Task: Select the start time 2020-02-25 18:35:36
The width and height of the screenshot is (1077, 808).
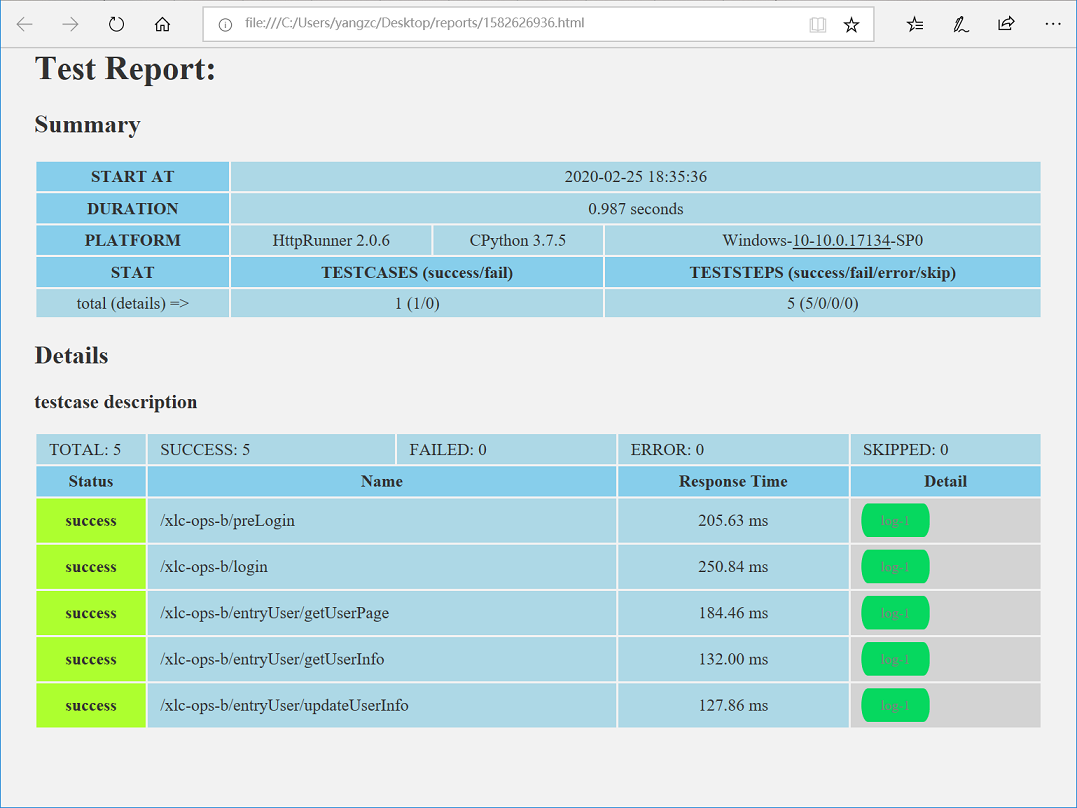Action: coord(635,177)
